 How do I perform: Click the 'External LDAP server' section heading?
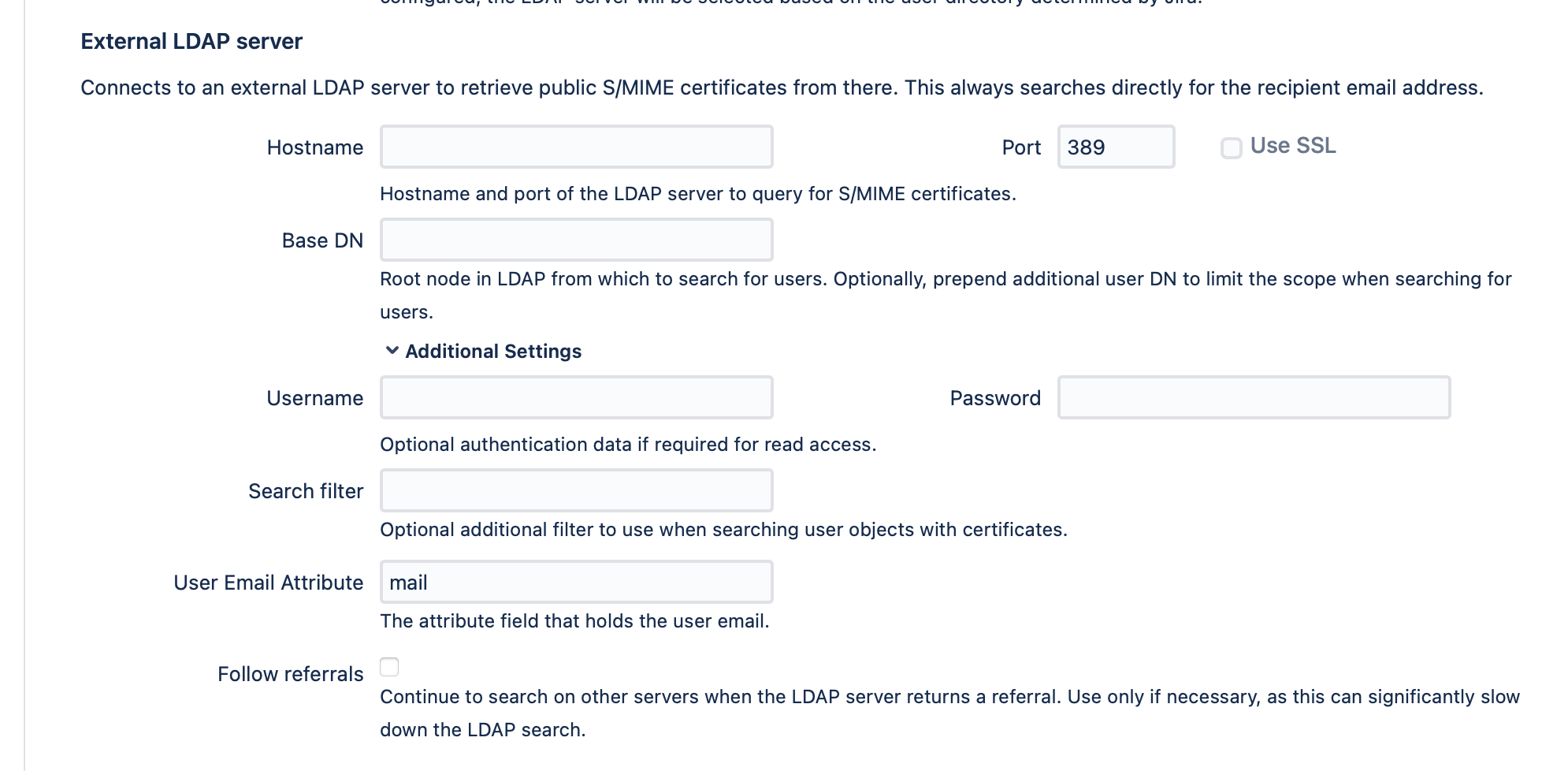pos(191,41)
